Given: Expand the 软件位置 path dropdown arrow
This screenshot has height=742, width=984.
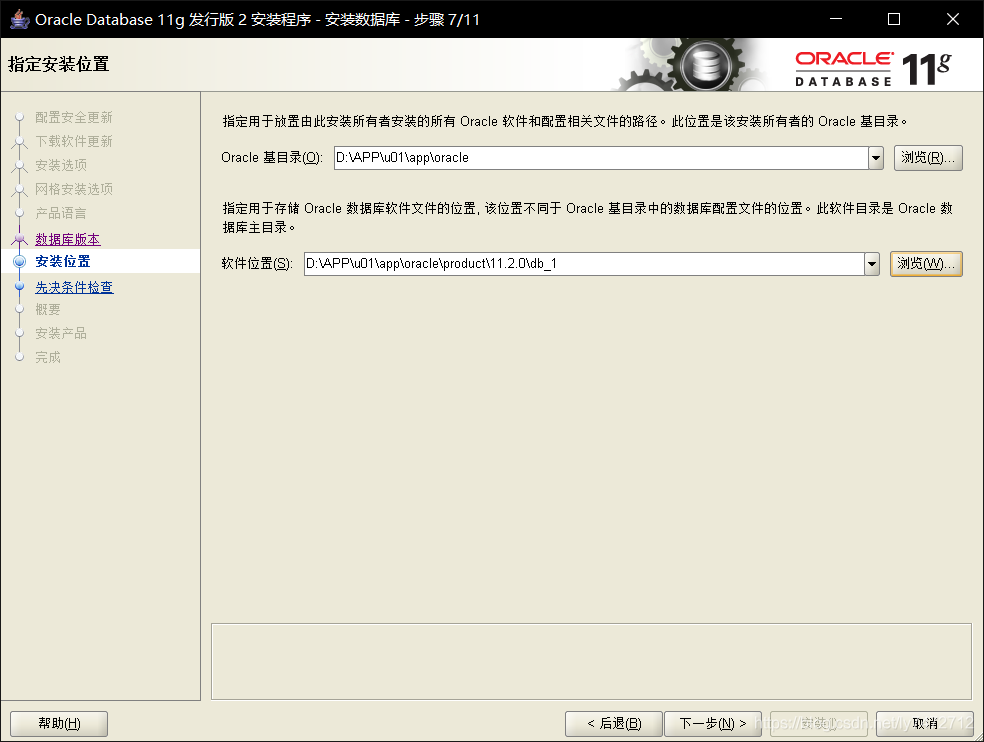Looking at the screenshot, I should coord(872,264).
